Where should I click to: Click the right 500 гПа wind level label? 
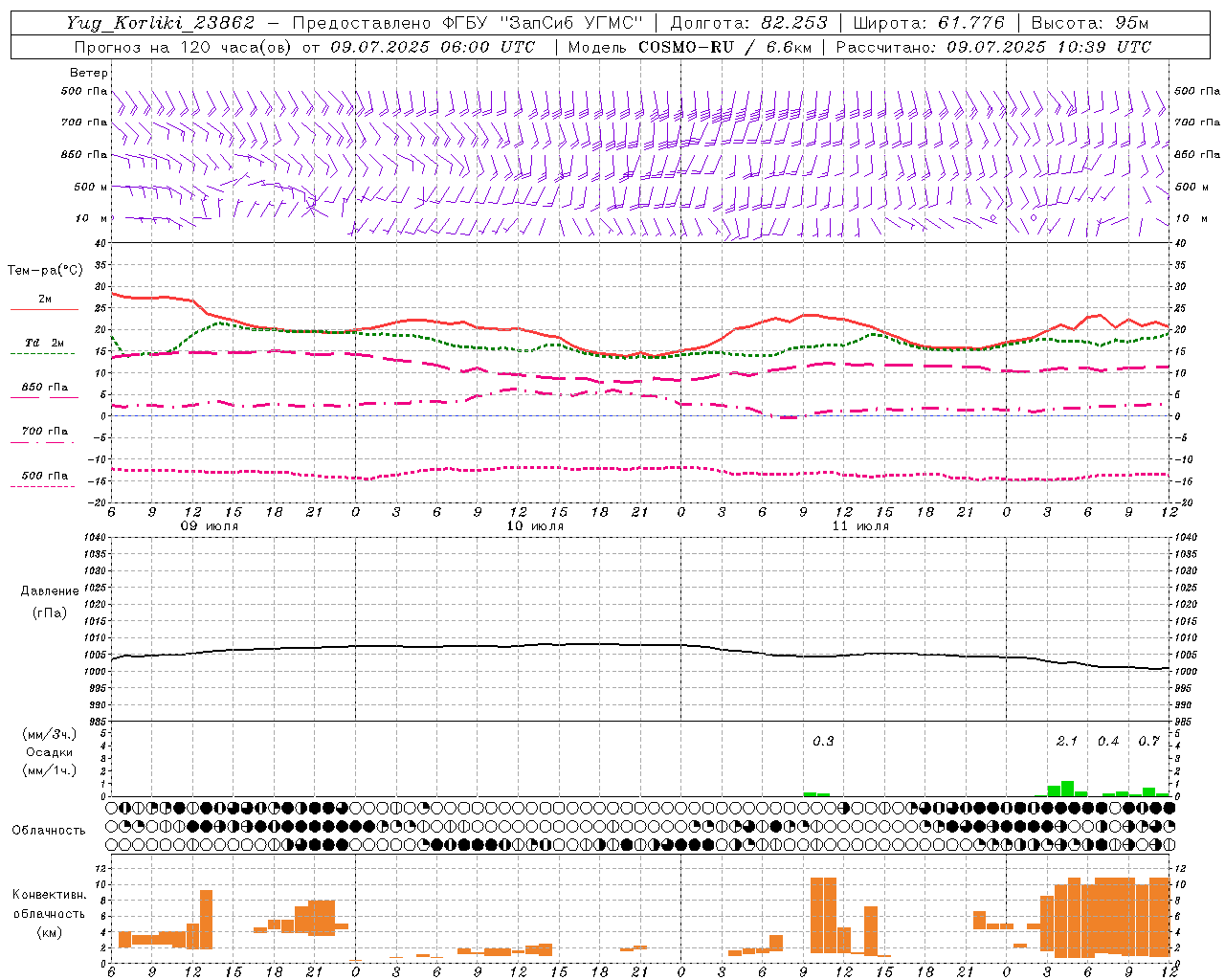pyautogui.click(x=1197, y=92)
